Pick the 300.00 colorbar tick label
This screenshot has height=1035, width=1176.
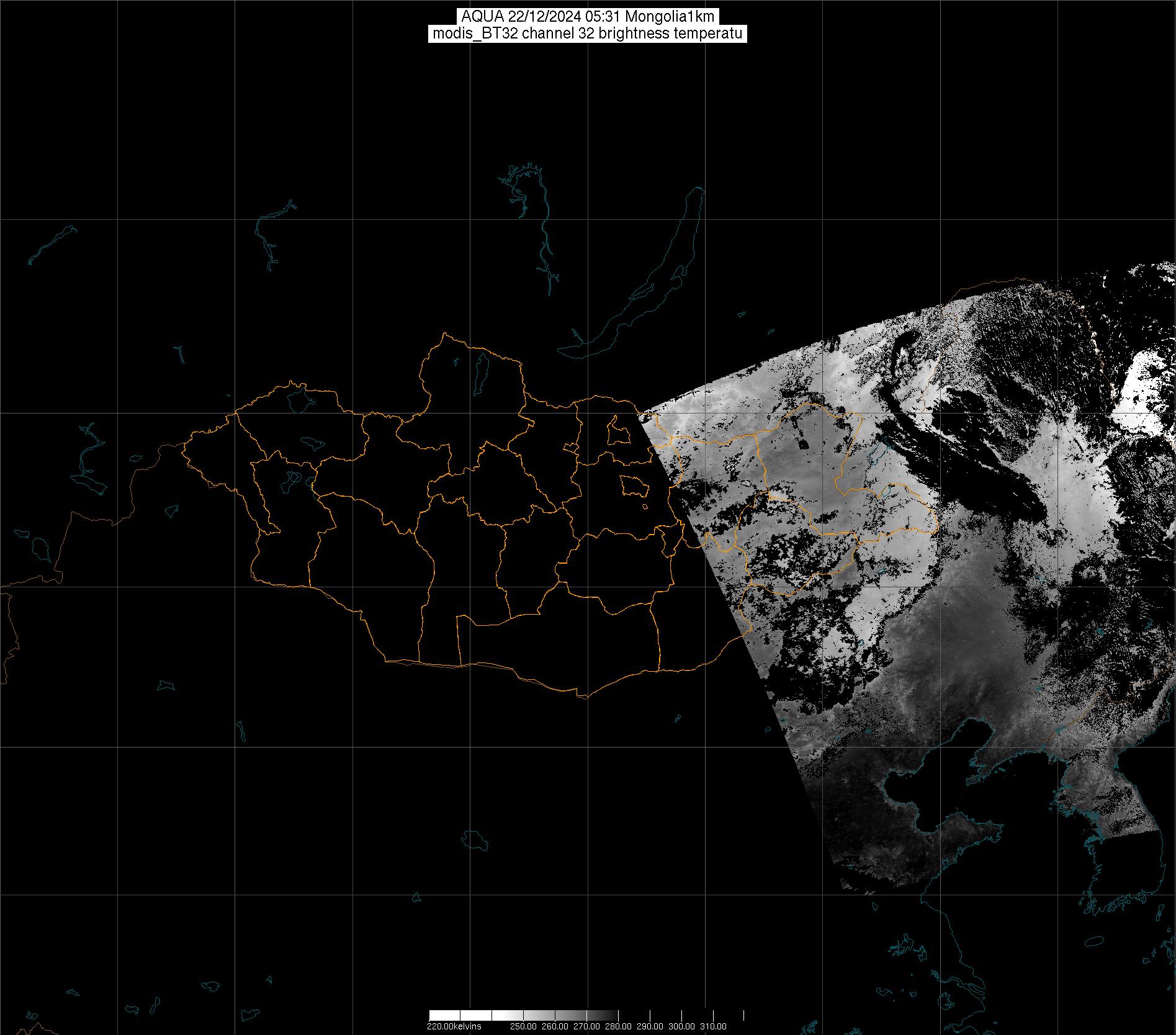coord(683,1026)
